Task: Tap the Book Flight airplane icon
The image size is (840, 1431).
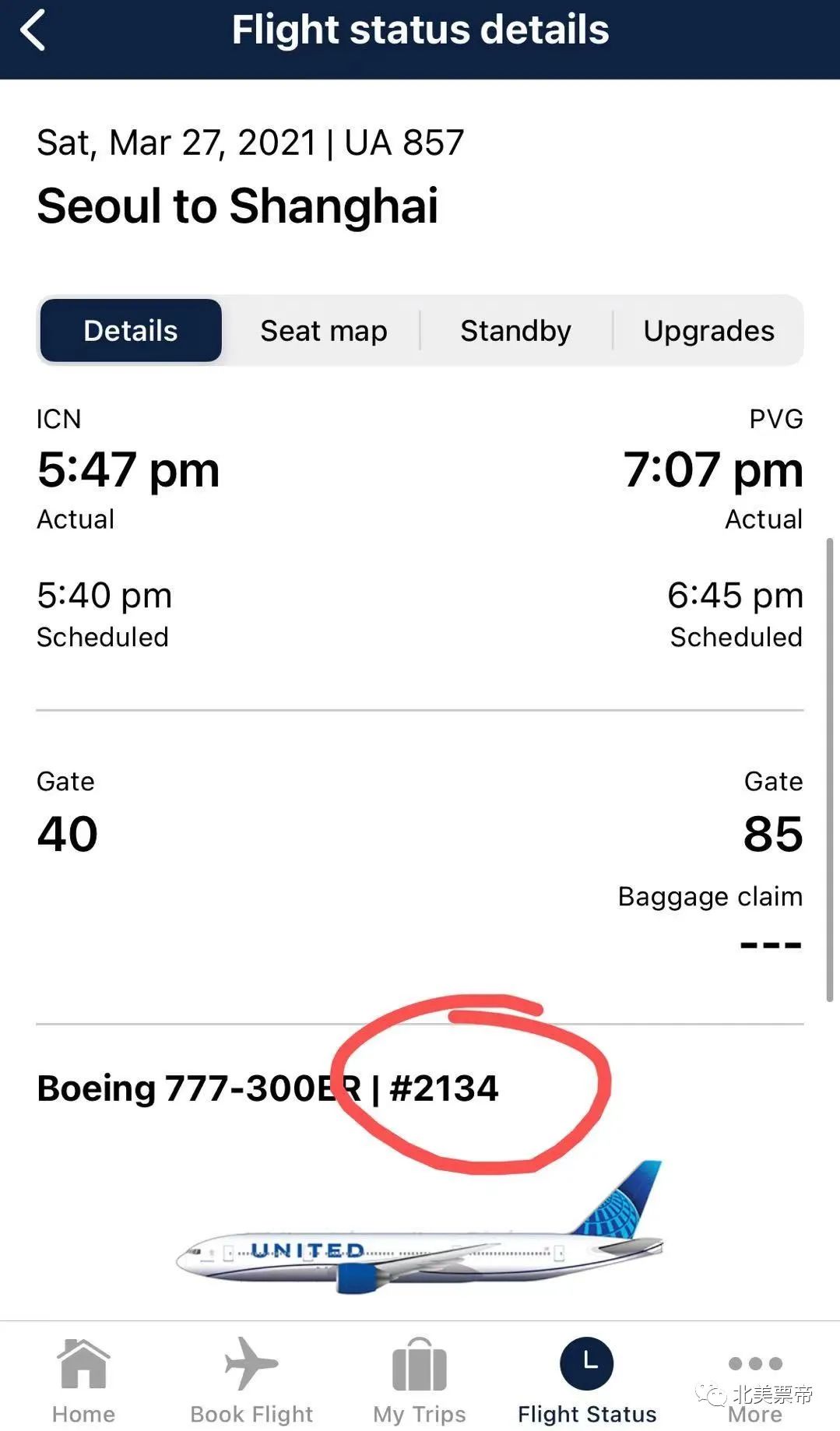Action: [251, 1363]
